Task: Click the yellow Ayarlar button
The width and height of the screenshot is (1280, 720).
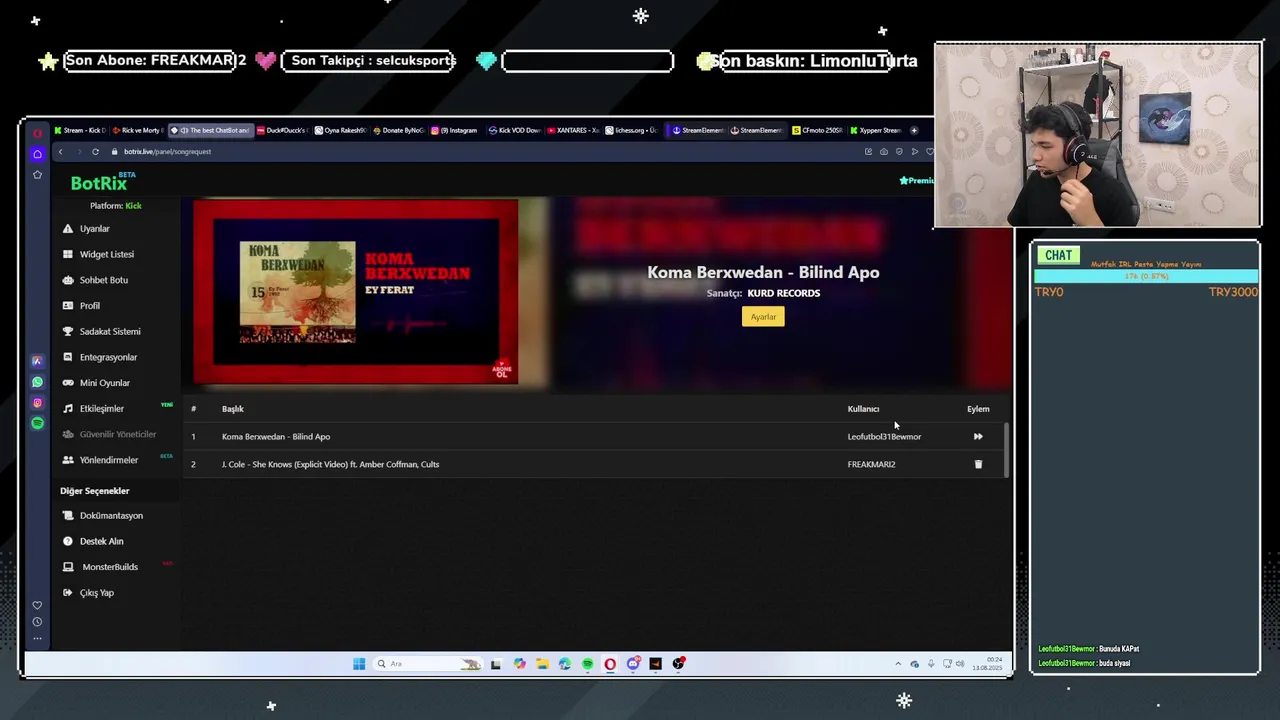Action: point(763,316)
